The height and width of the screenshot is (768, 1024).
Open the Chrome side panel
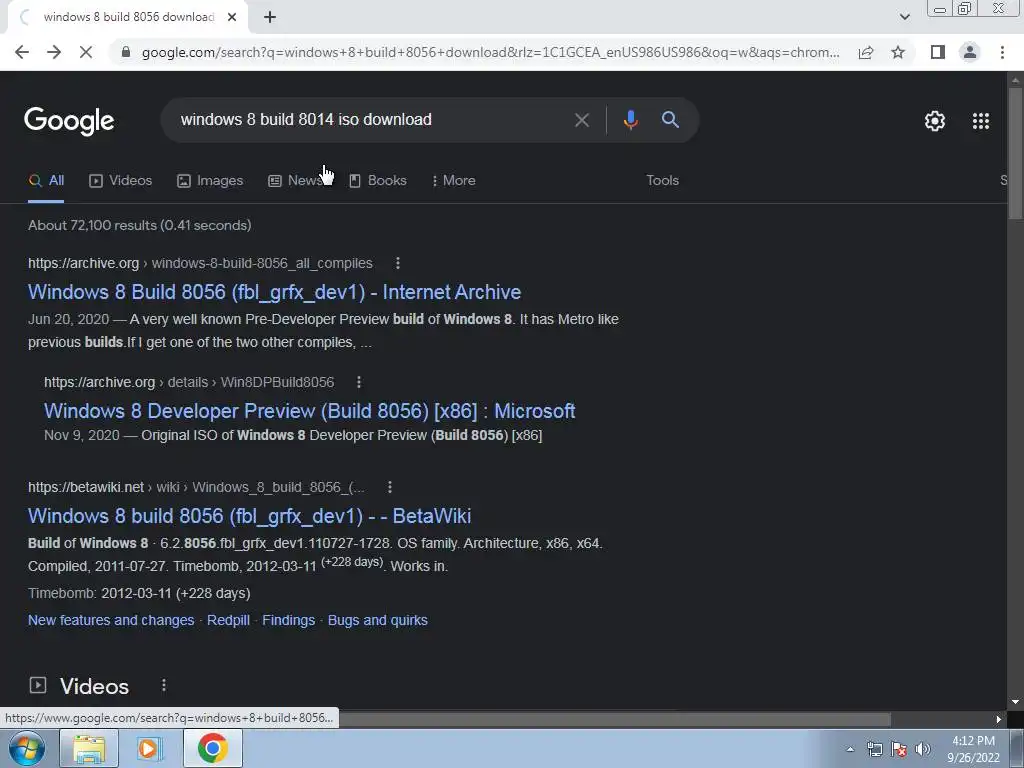tap(937, 52)
